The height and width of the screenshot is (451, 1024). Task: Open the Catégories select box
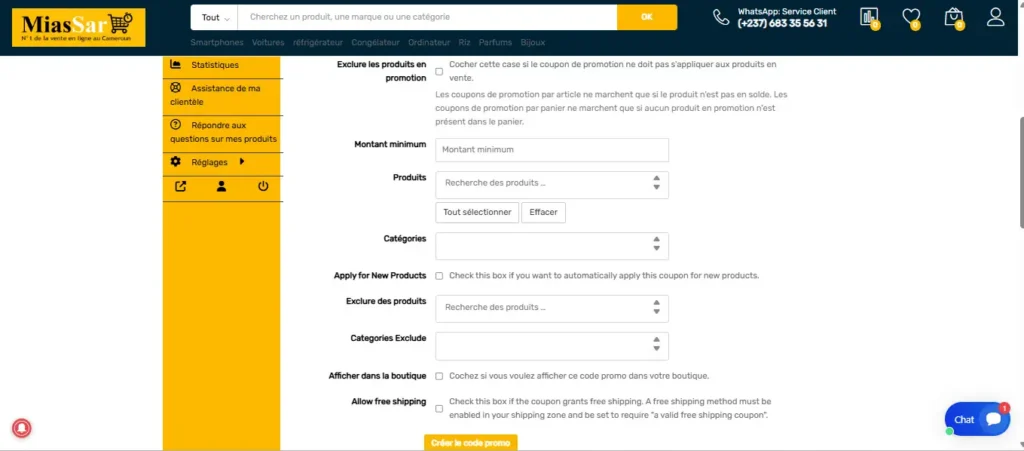[x=551, y=246]
